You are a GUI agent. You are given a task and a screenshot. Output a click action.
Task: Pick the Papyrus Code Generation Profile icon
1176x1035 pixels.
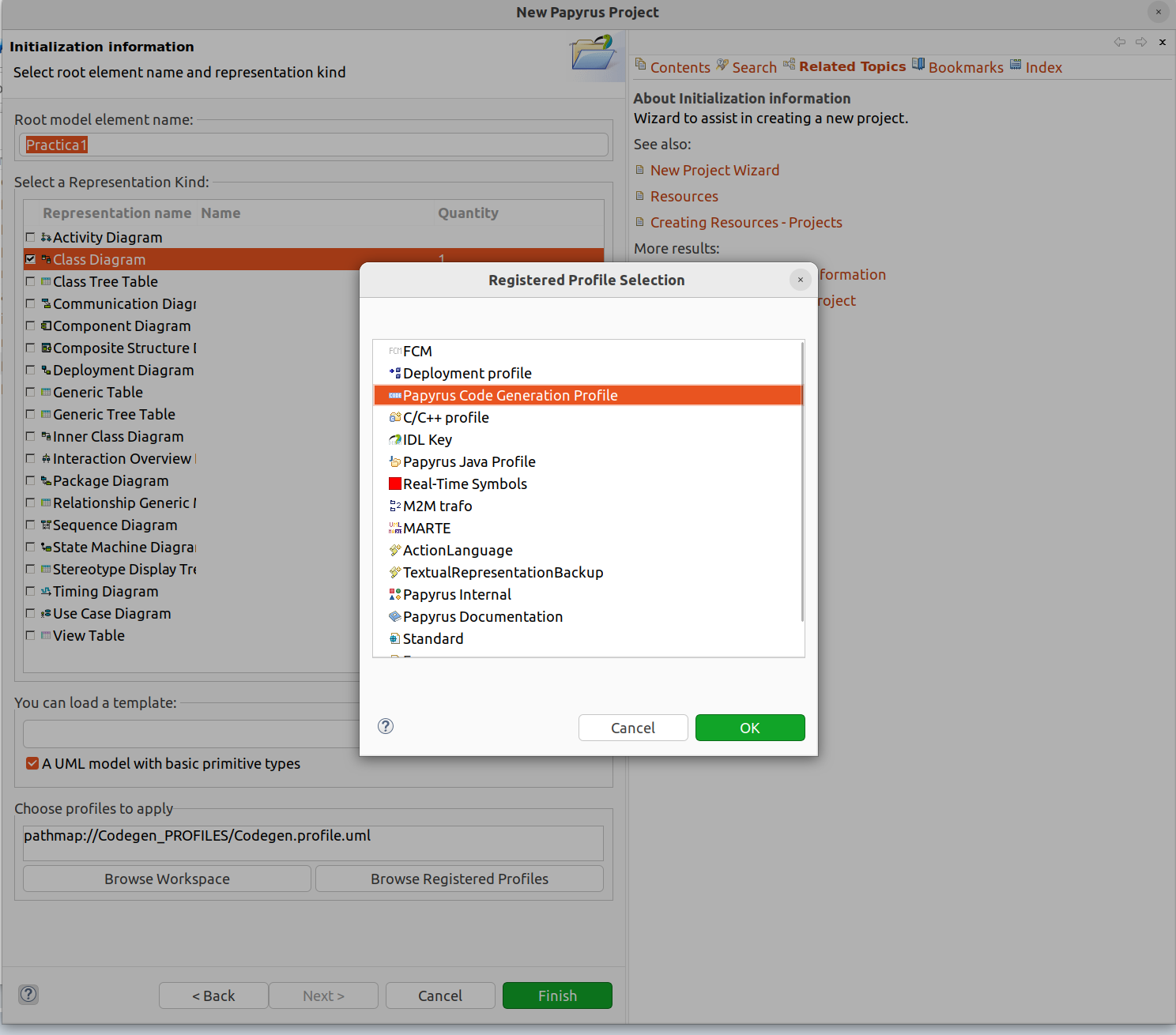tap(395, 395)
